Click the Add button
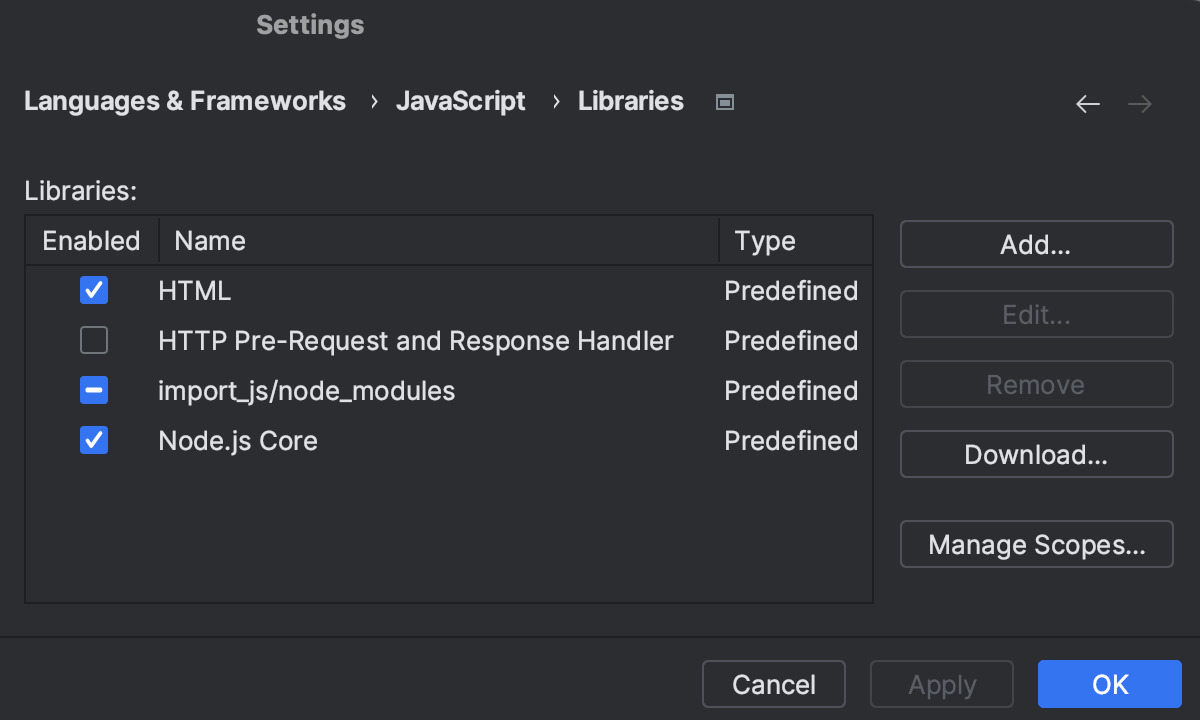This screenshot has height=720, width=1200. [x=1036, y=244]
